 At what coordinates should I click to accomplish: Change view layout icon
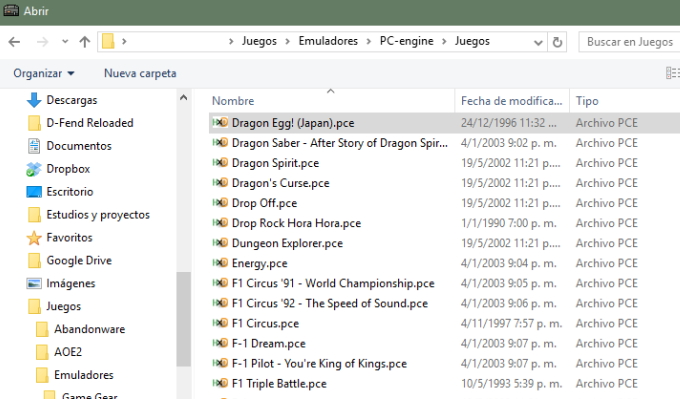point(672,73)
